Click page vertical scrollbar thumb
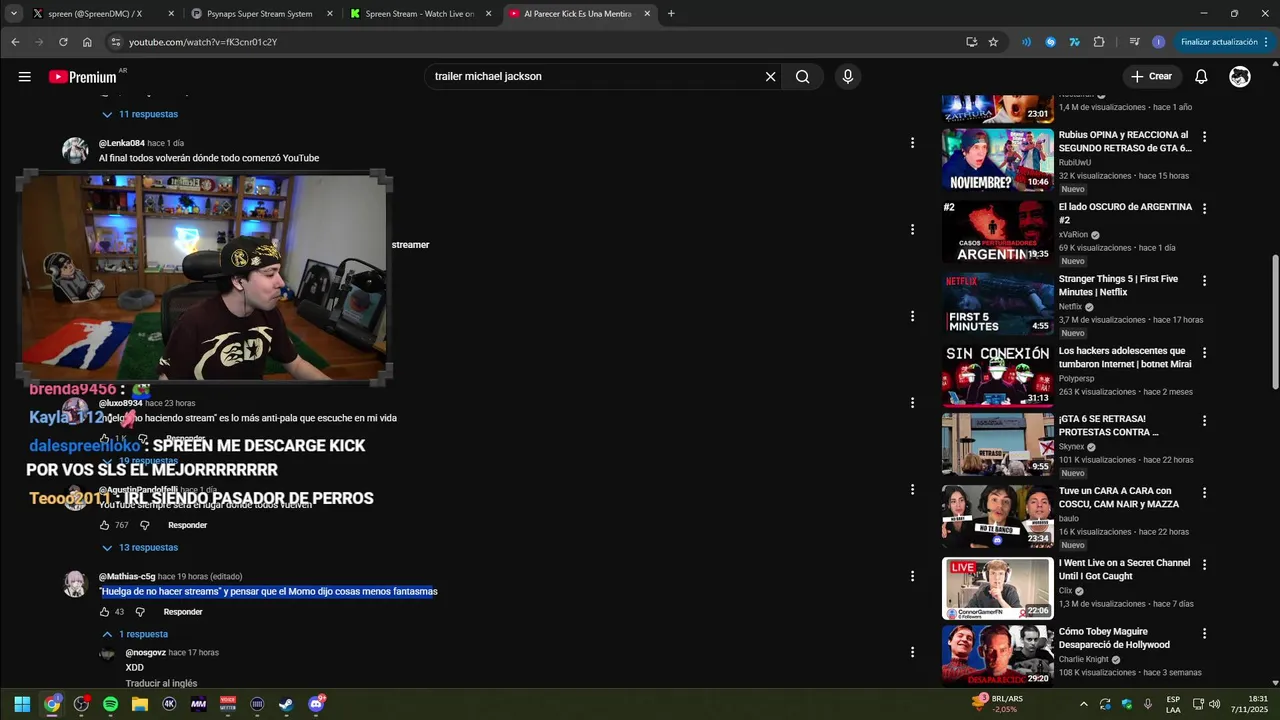 1275,322
